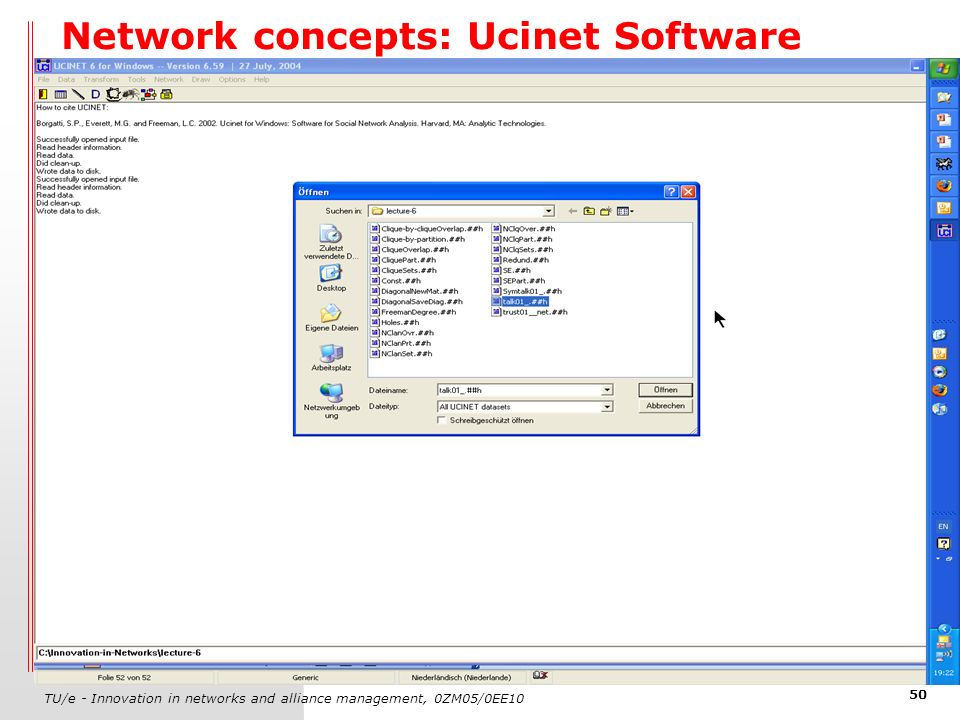Click the EN language bar indicator

pos(943,527)
